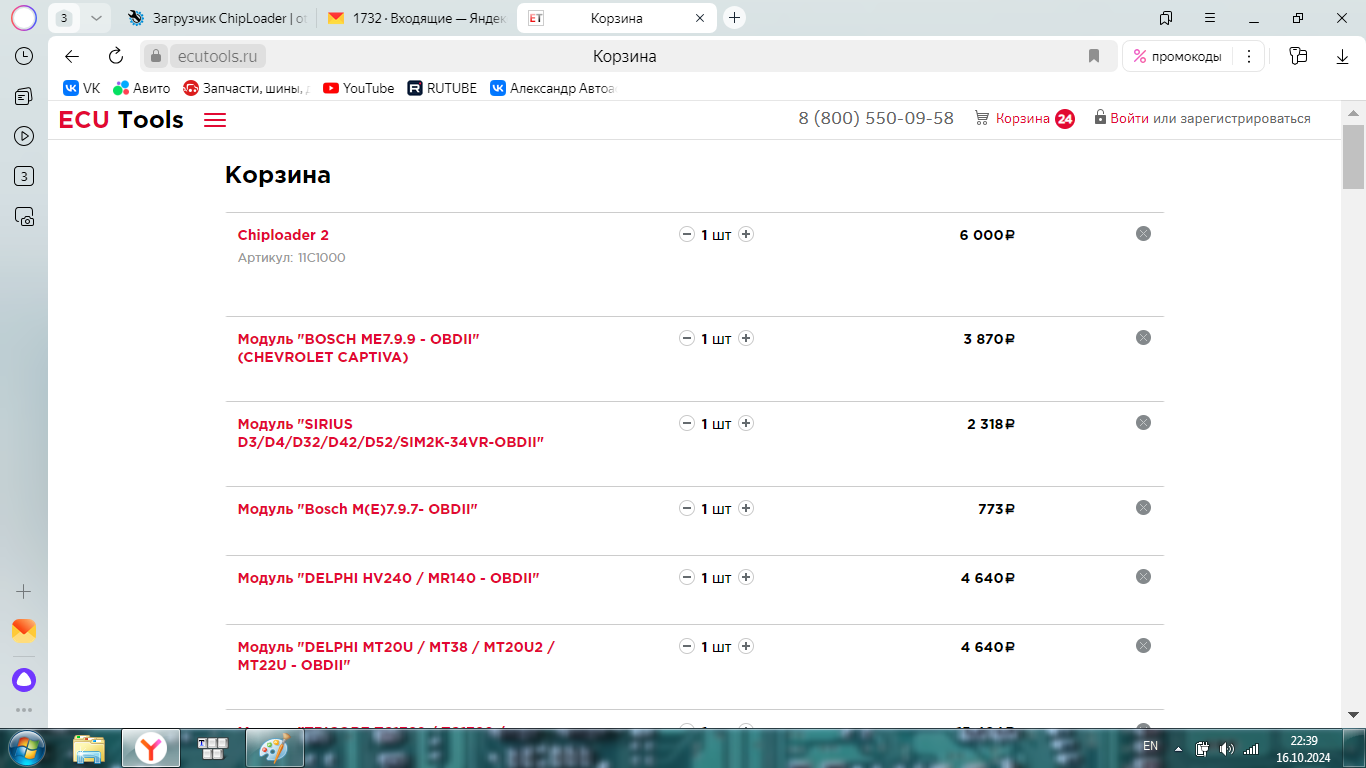Open the Корзина cart link in the header

pos(1022,118)
